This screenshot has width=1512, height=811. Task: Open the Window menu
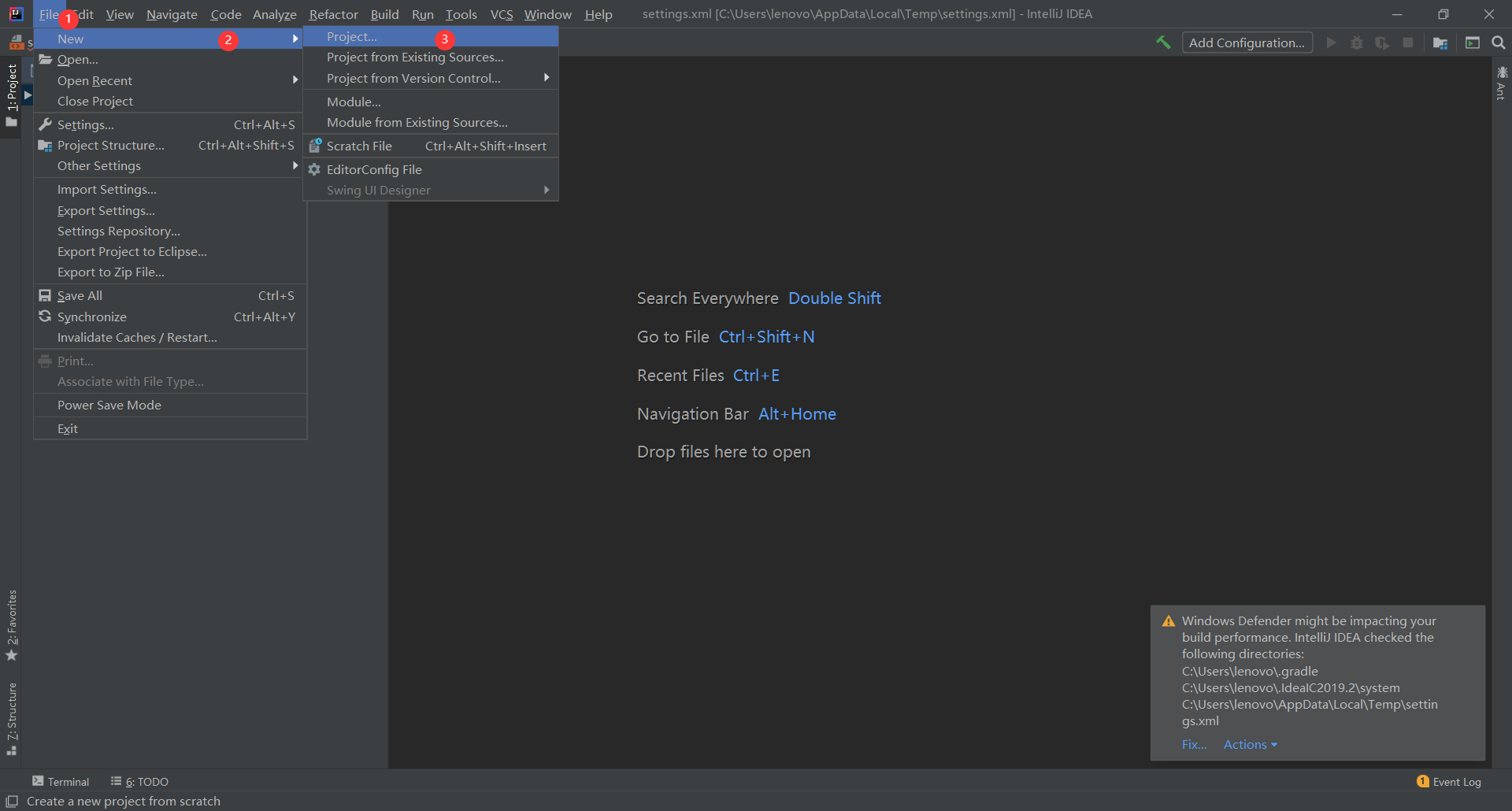click(548, 14)
